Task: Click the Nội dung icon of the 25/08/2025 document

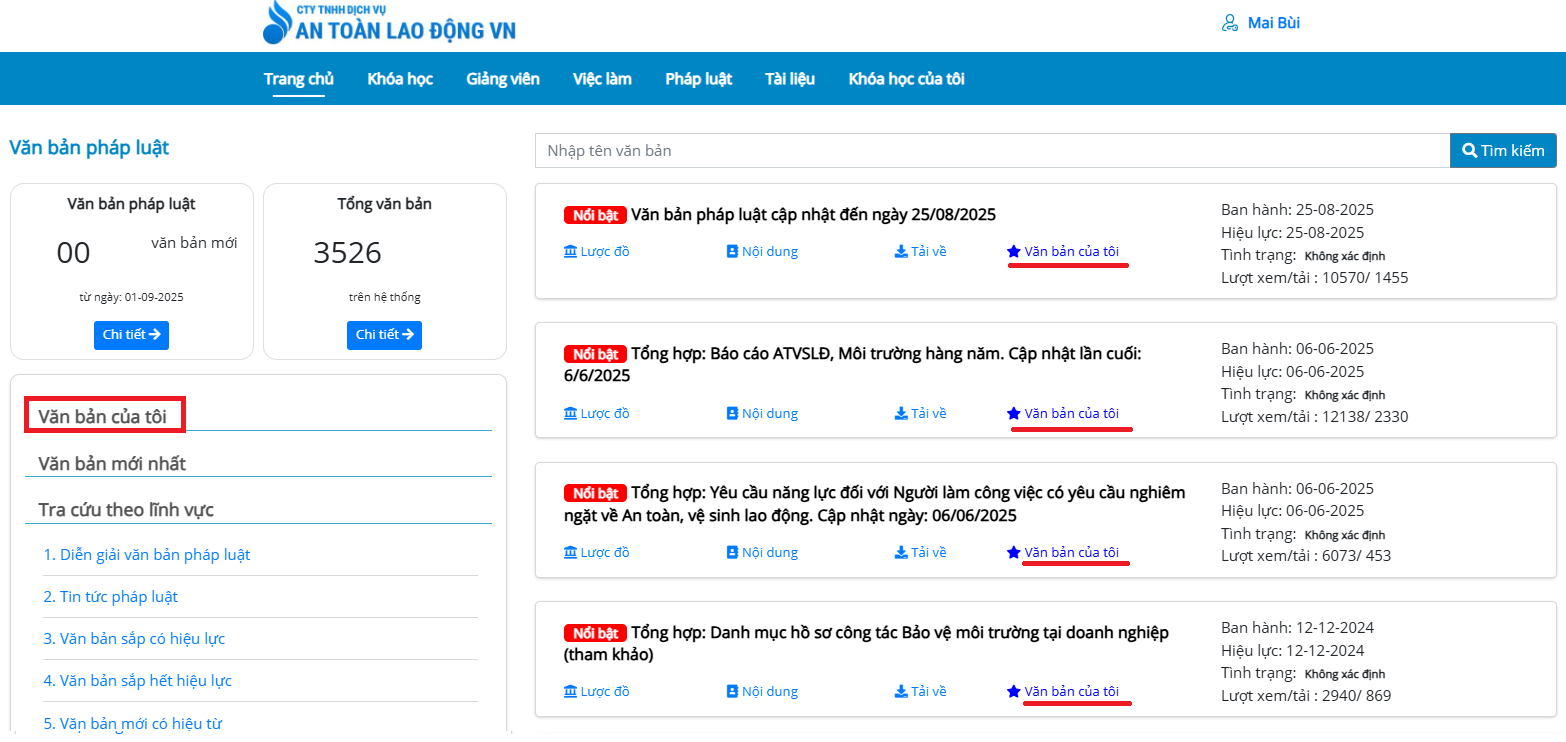Action: coord(732,252)
